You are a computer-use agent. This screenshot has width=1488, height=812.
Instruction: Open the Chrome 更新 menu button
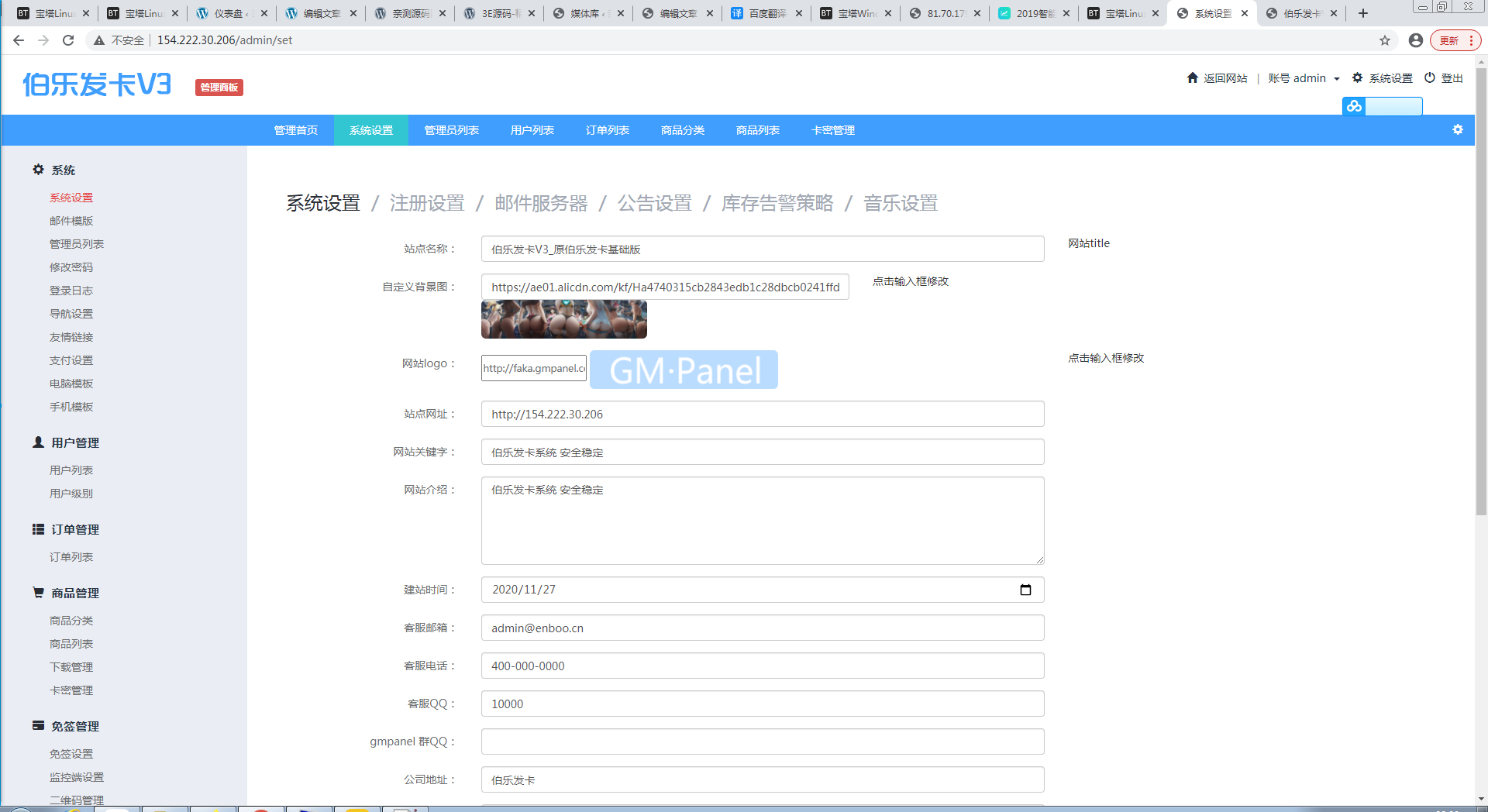point(1455,40)
